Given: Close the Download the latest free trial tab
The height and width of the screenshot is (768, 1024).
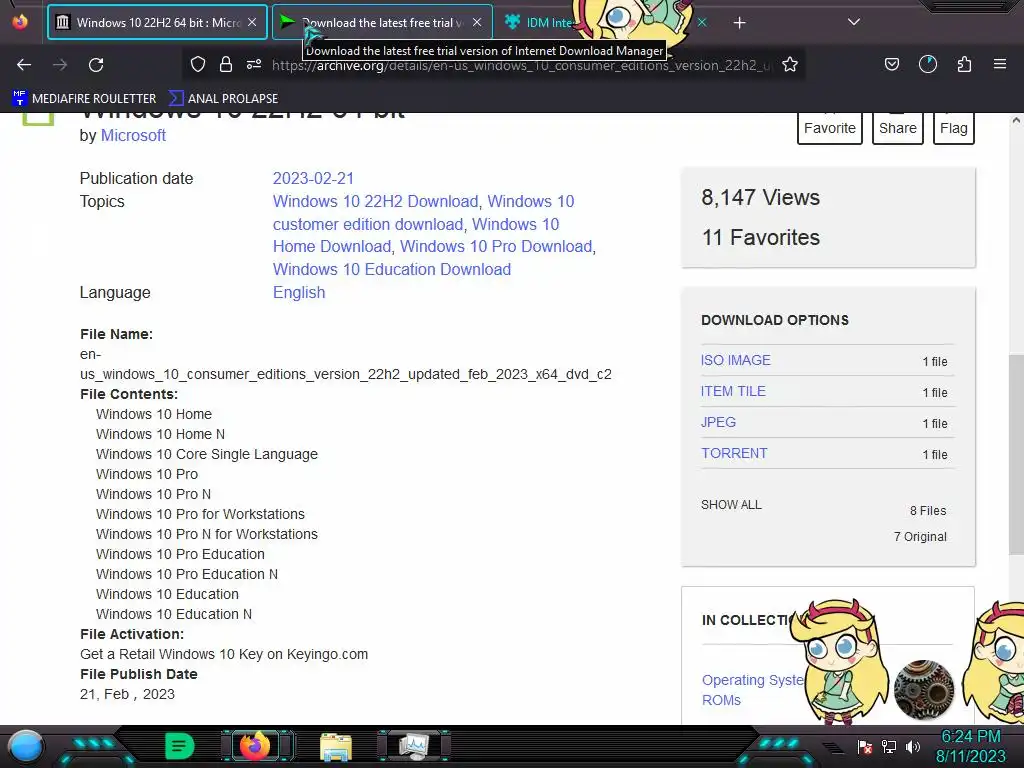Looking at the screenshot, I should (x=477, y=22).
